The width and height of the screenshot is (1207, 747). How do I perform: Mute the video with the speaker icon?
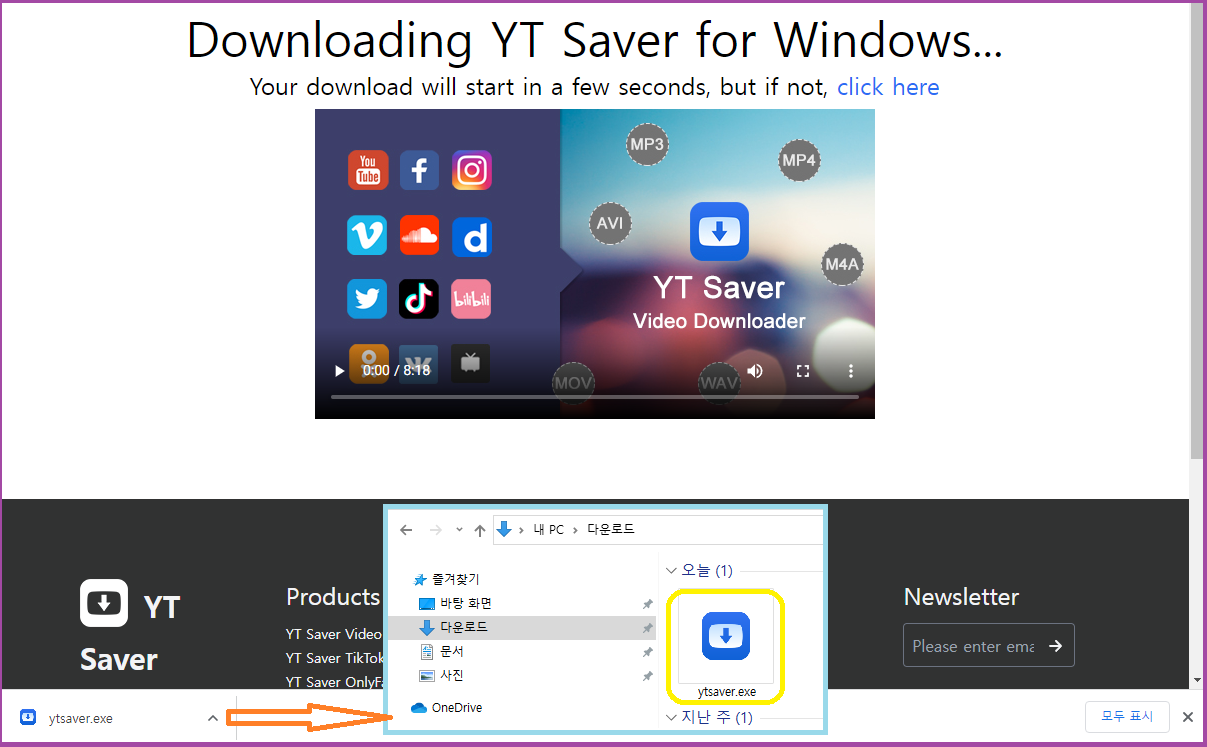pos(755,371)
